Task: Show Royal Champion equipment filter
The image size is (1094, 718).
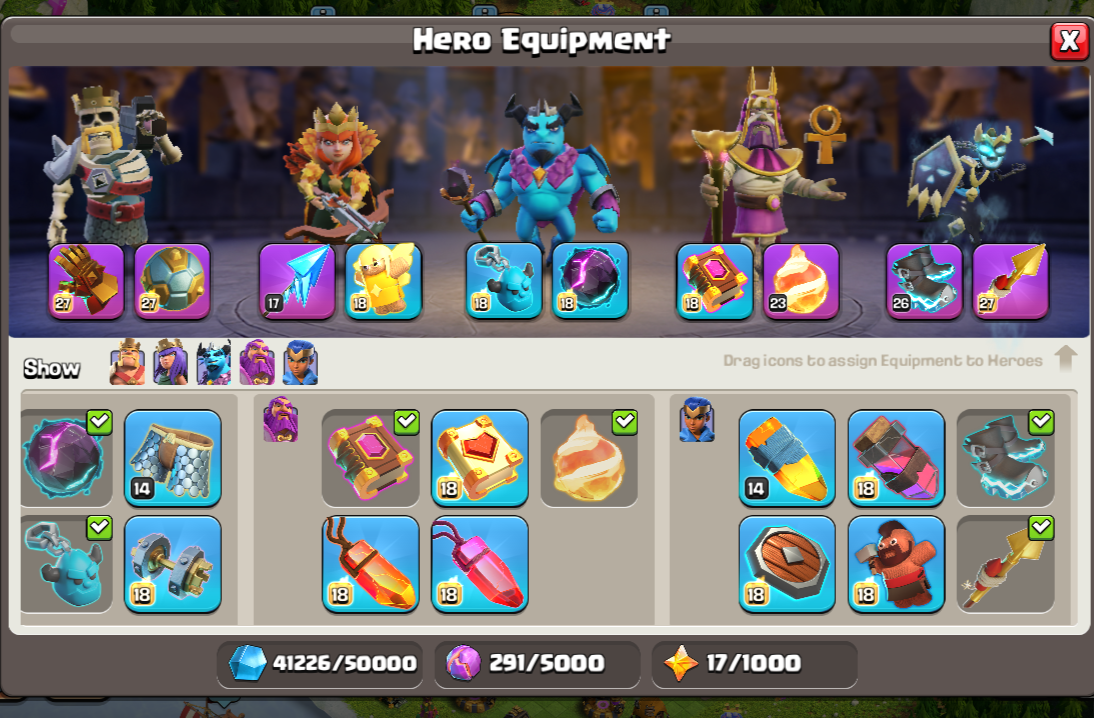Action: (x=301, y=362)
